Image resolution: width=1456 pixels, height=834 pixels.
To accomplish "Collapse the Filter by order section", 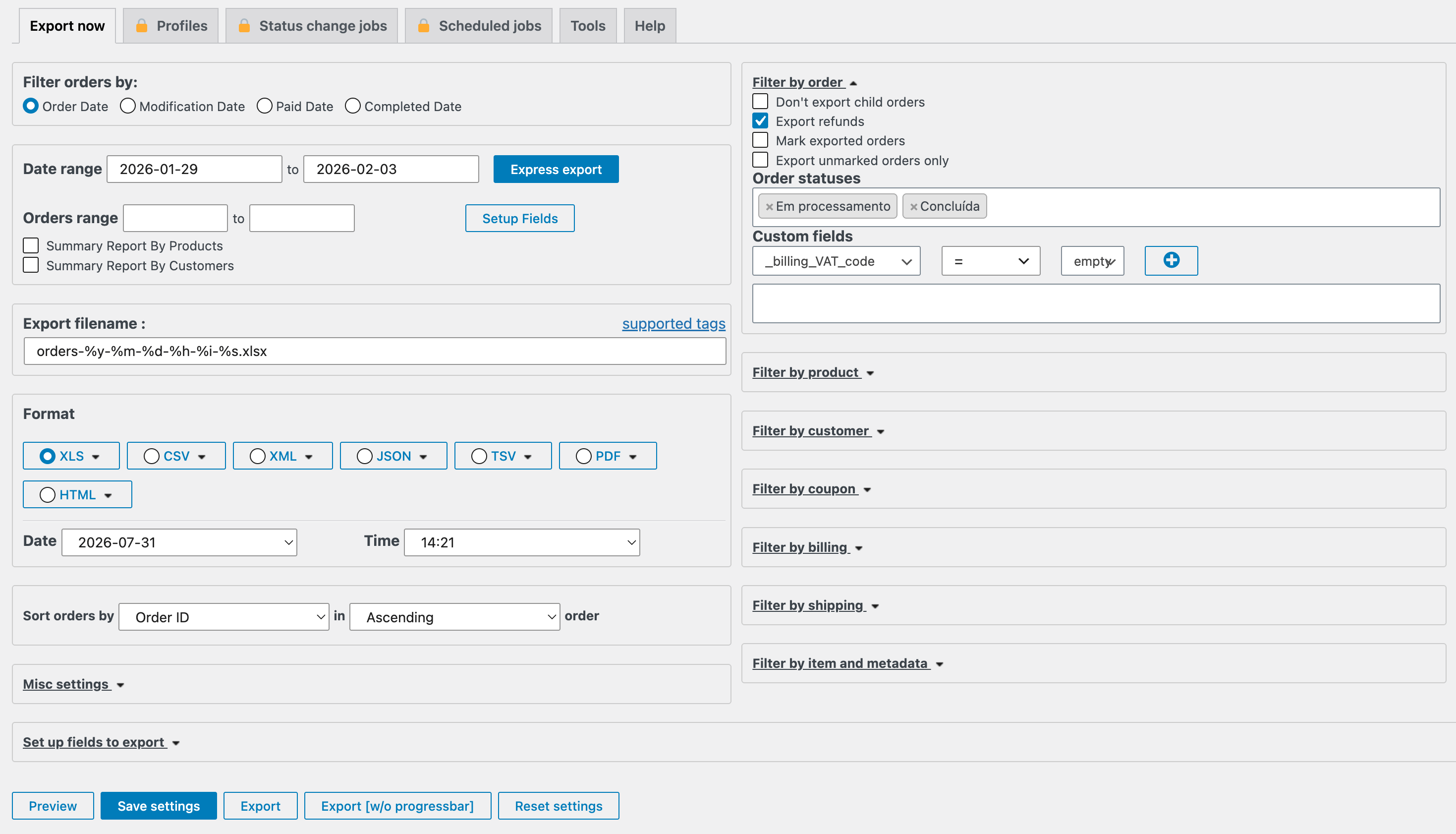I will [804, 82].
